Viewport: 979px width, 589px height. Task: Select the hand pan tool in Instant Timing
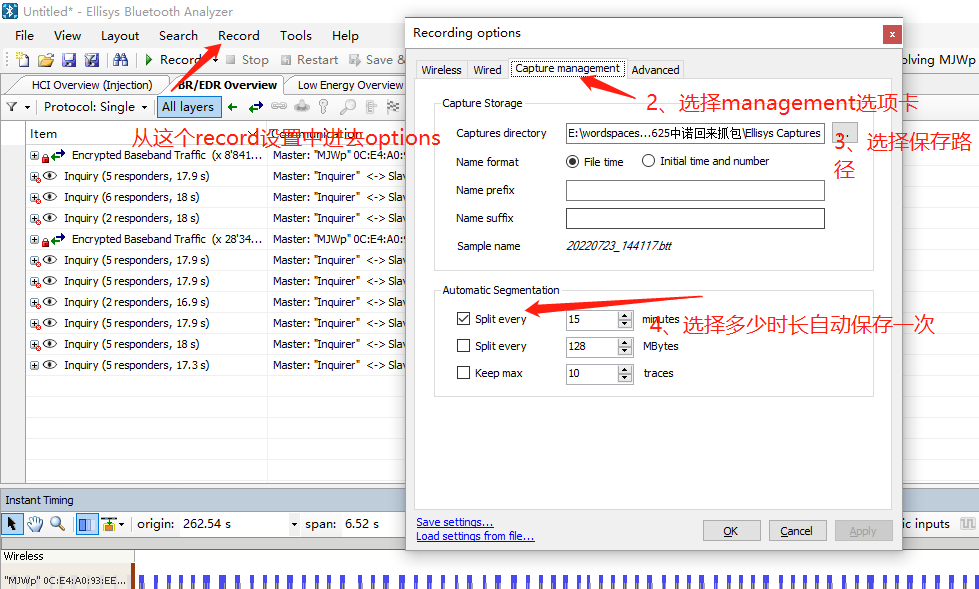pos(35,523)
